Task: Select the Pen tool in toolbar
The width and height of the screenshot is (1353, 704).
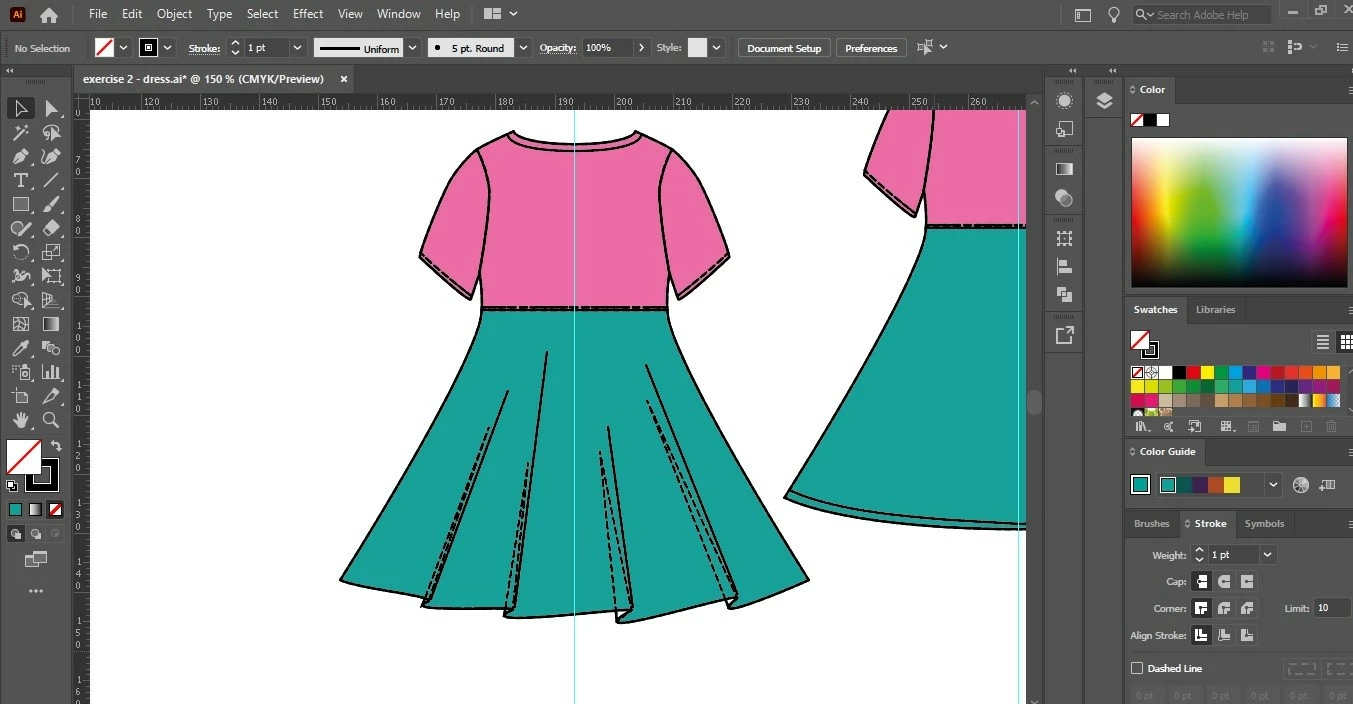Action: click(20, 156)
